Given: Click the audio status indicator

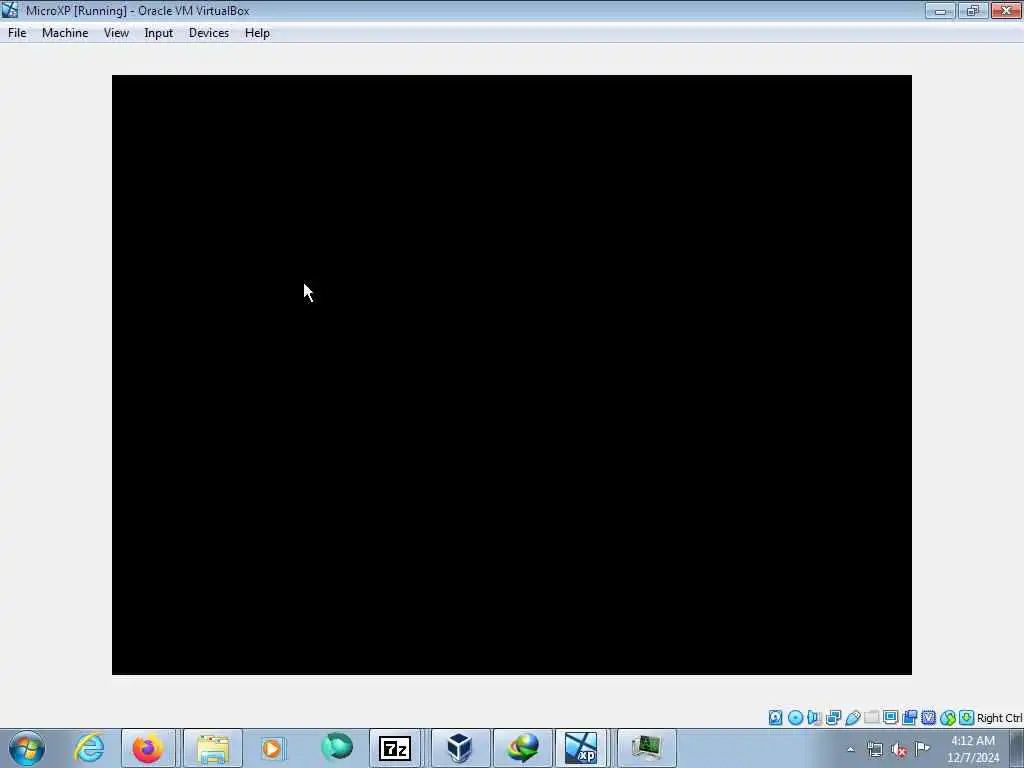Looking at the screenshot, I should pos(814,718).
